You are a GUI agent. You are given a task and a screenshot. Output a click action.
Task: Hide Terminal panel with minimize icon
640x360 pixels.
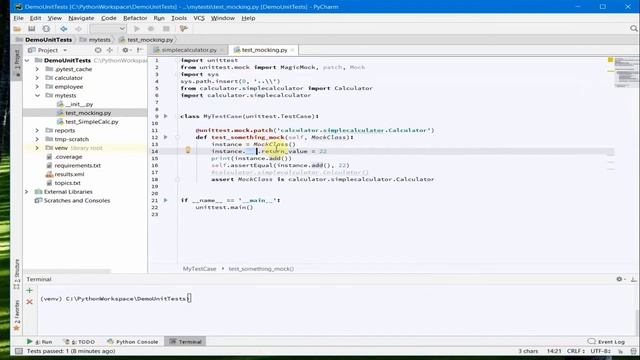coord(633,279)
